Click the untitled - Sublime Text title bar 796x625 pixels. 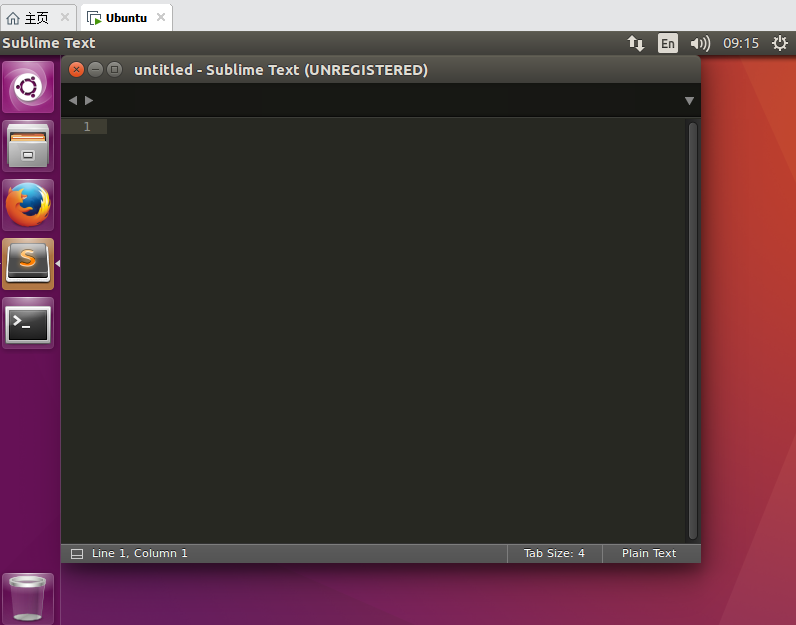tap(281, 70)
